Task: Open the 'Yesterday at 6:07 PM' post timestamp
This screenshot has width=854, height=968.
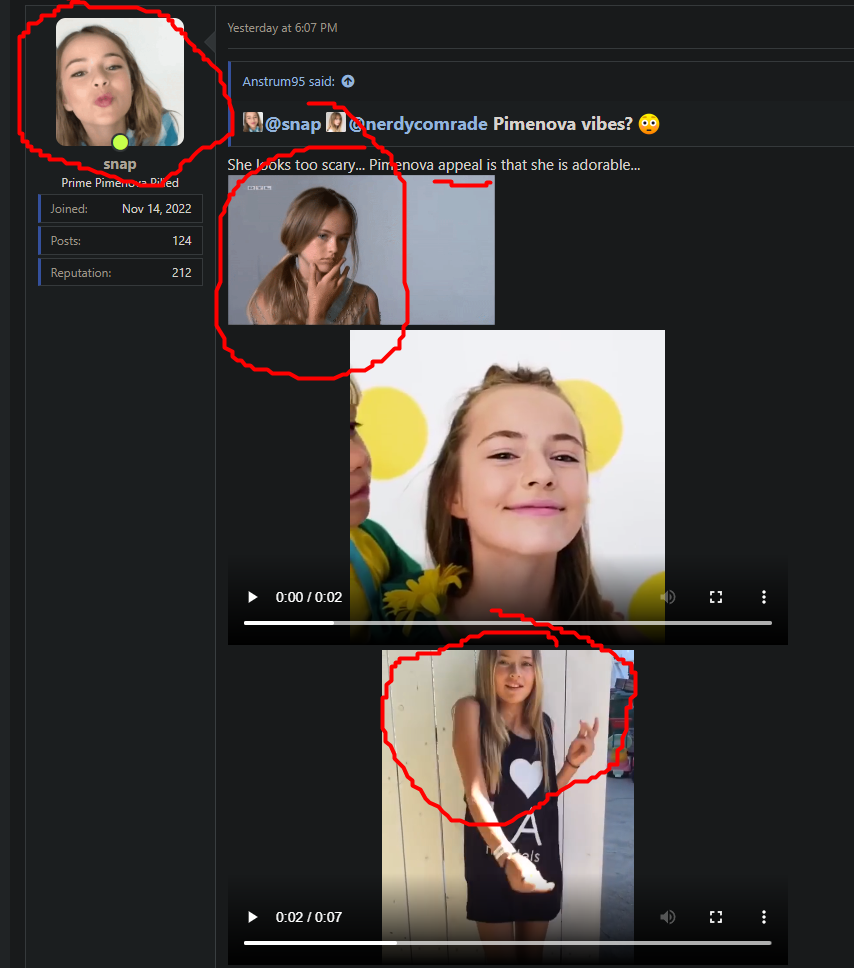Action: click(282, 28)
